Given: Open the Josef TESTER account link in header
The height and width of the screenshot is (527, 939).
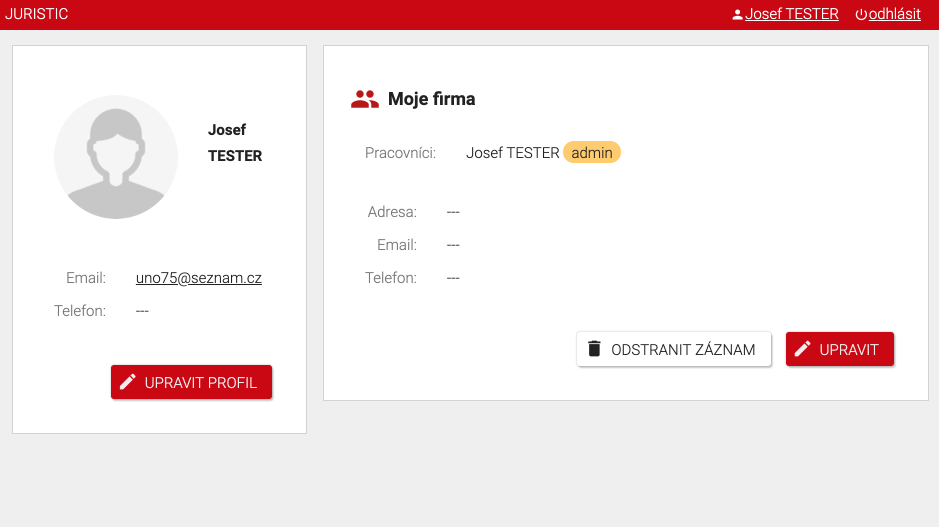Looking at the screenshot, I should pos(791,14).
